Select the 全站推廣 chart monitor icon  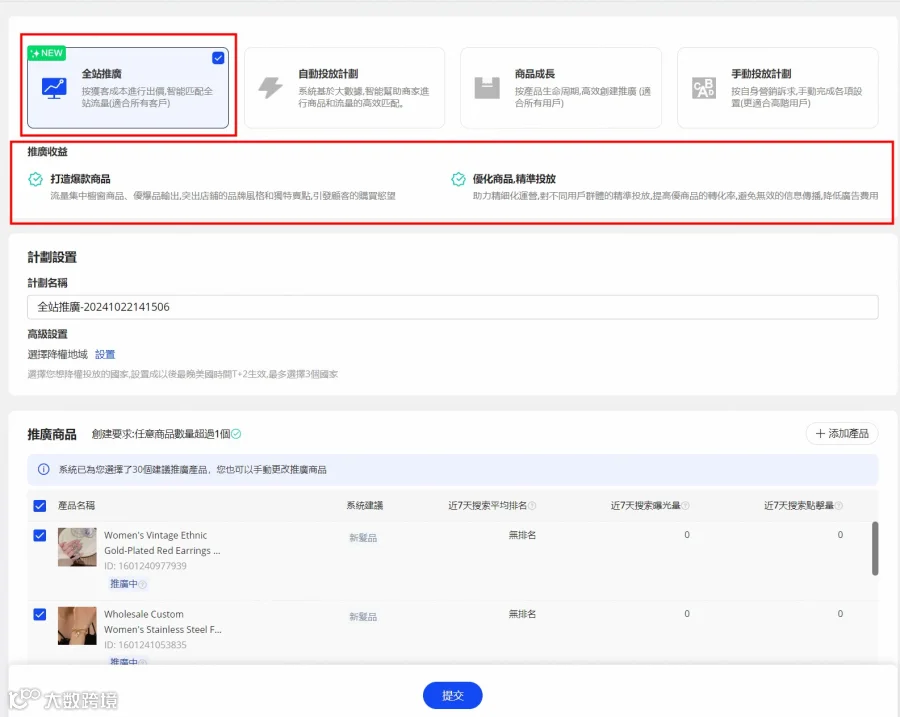click(x=54, y=88)
